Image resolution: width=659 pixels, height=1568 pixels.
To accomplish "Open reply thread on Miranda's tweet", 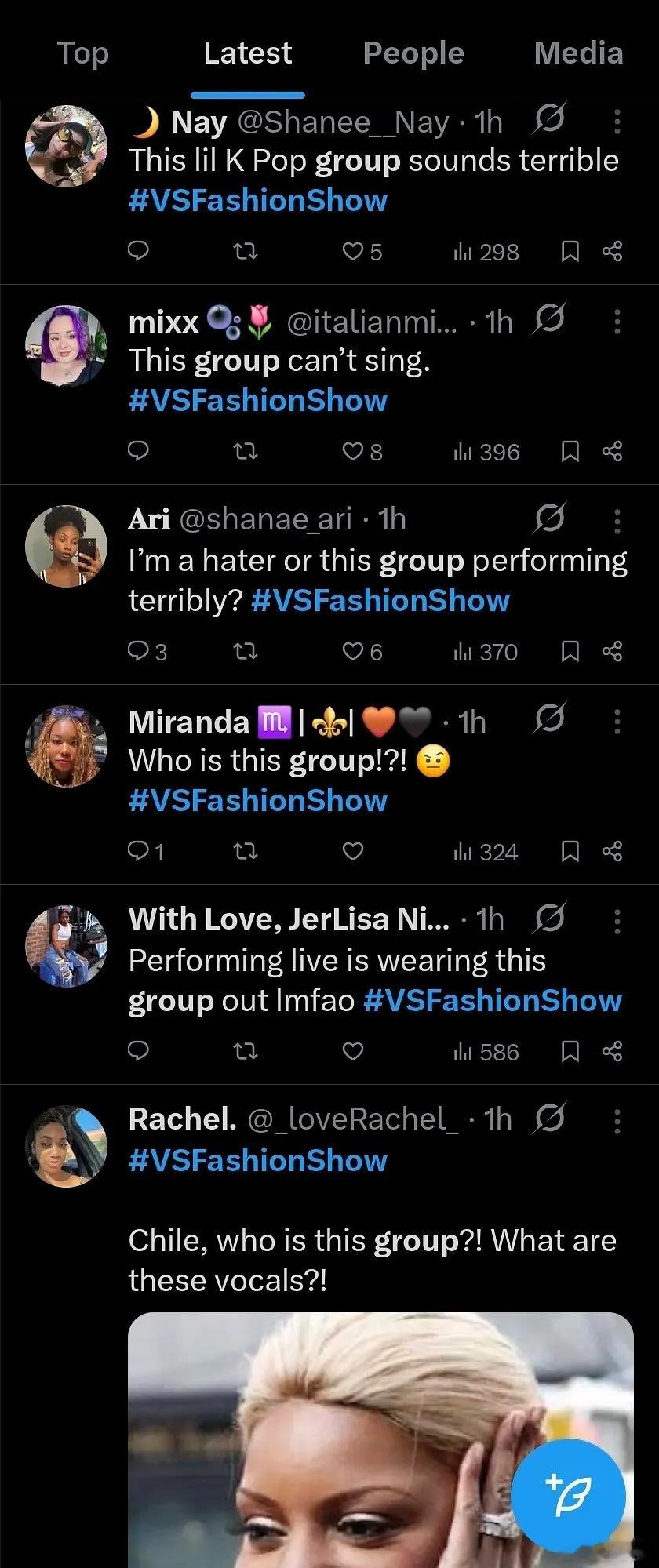I will (x=138, y=851).
